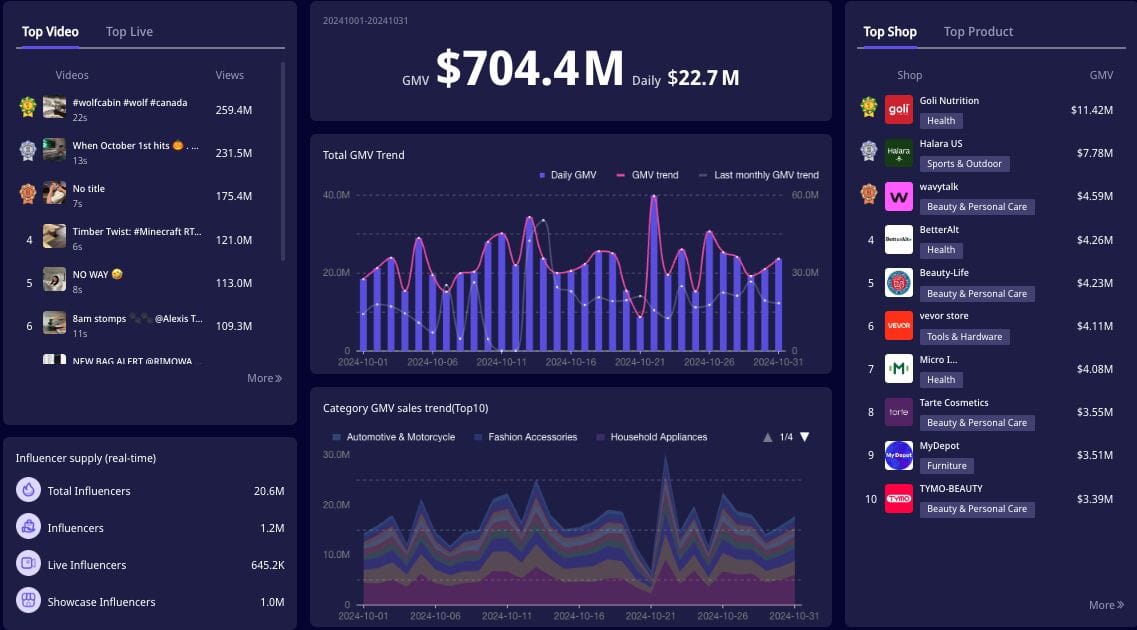
Task: Hide the Automotive & Motorcycle legend series
Action: (393, 437)
